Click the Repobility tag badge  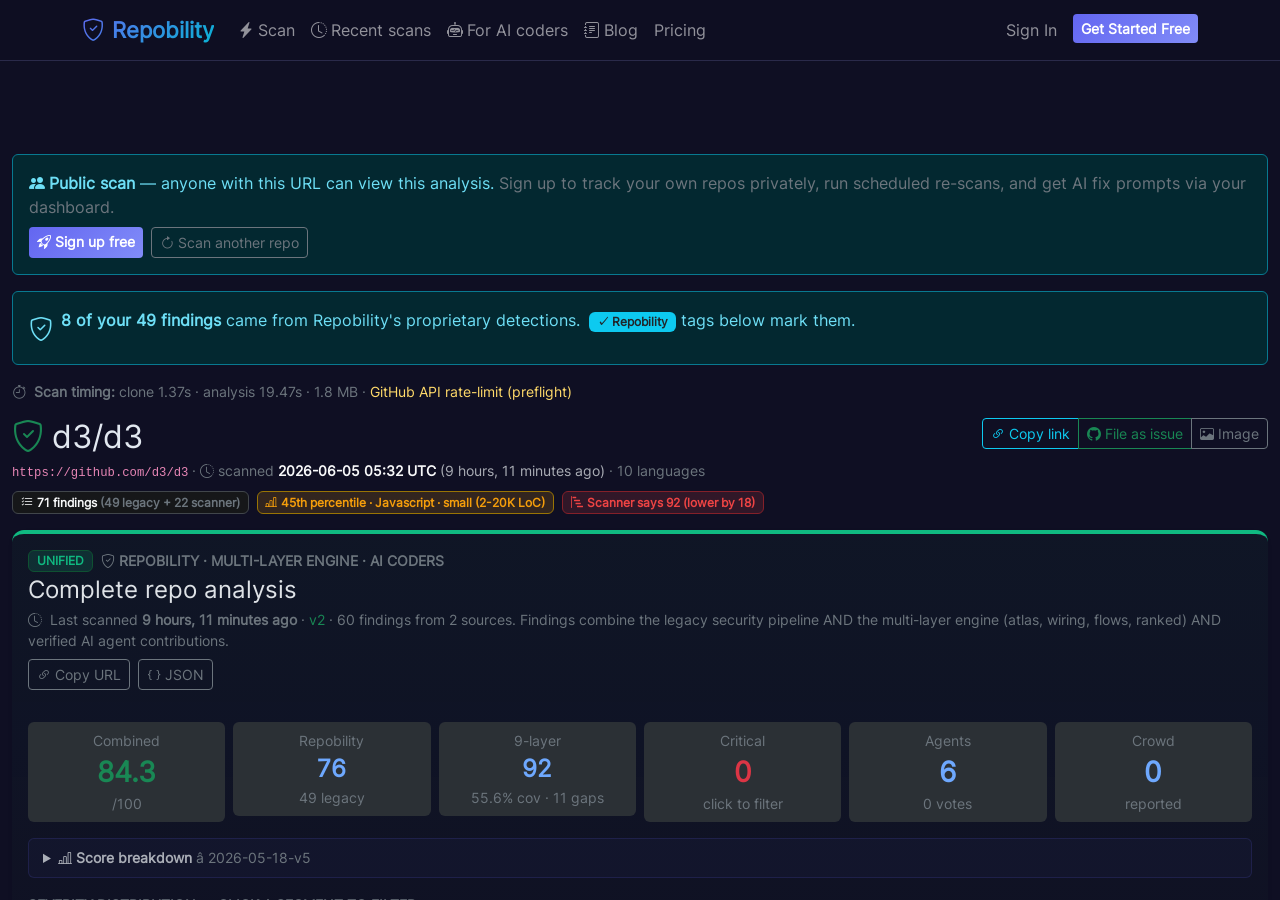[632, 321]
